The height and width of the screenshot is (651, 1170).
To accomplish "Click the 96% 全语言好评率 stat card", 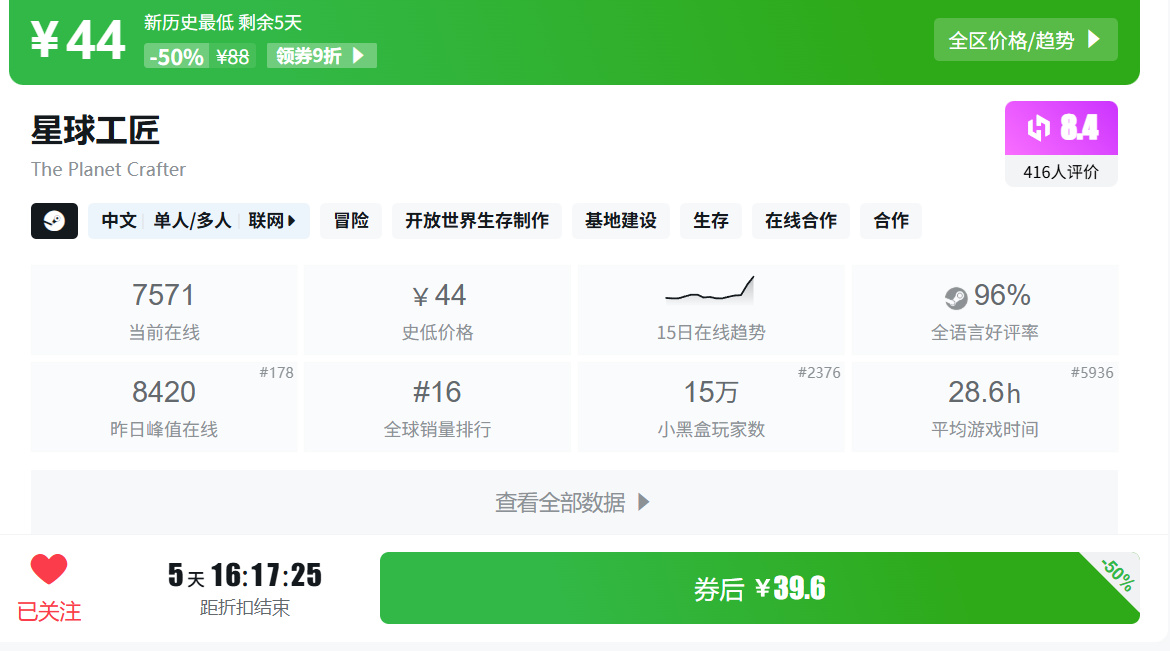I will pos(985,310).
